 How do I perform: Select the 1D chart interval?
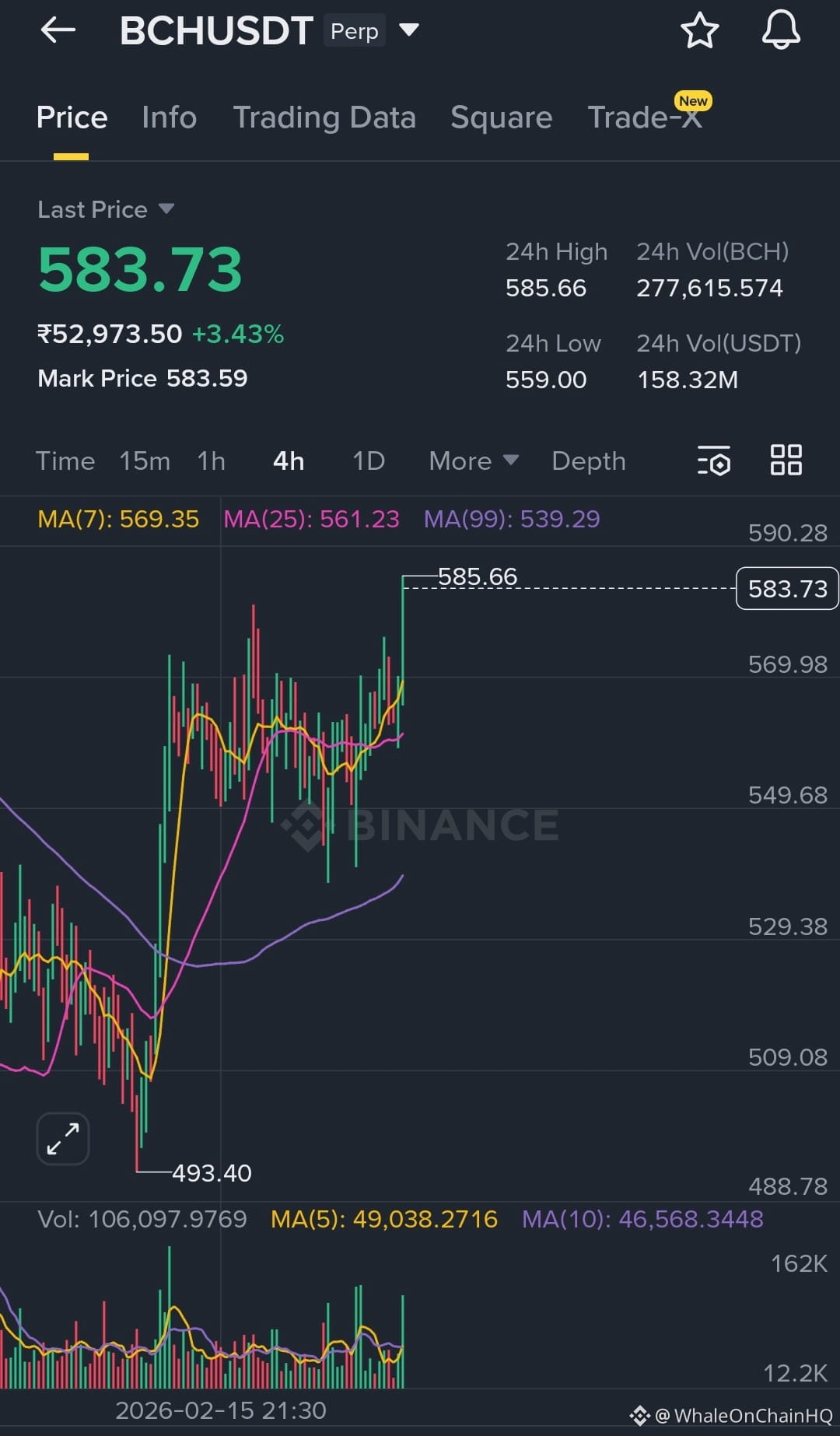(369, 461)
